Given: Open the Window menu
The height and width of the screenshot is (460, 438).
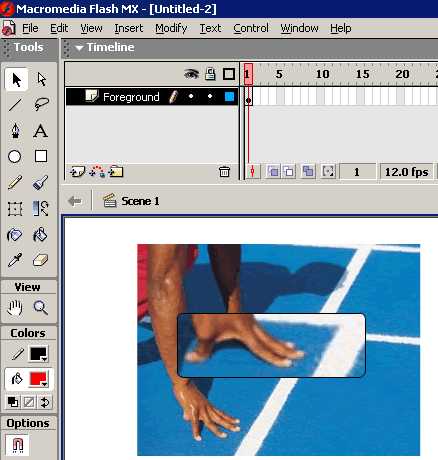Looking at the screenshot, I should [299, 28].
